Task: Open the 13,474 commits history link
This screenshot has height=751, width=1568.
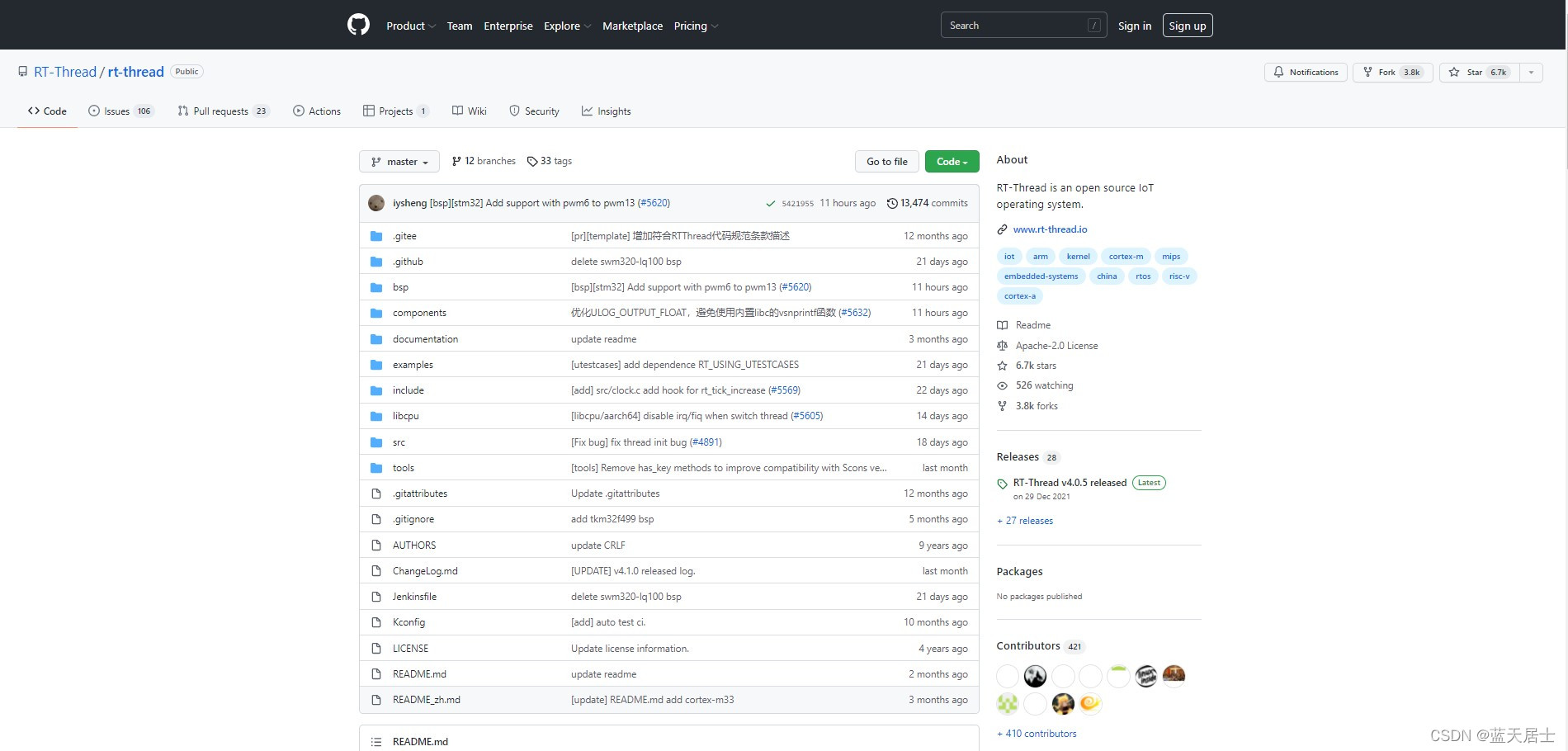Action: 928,203
